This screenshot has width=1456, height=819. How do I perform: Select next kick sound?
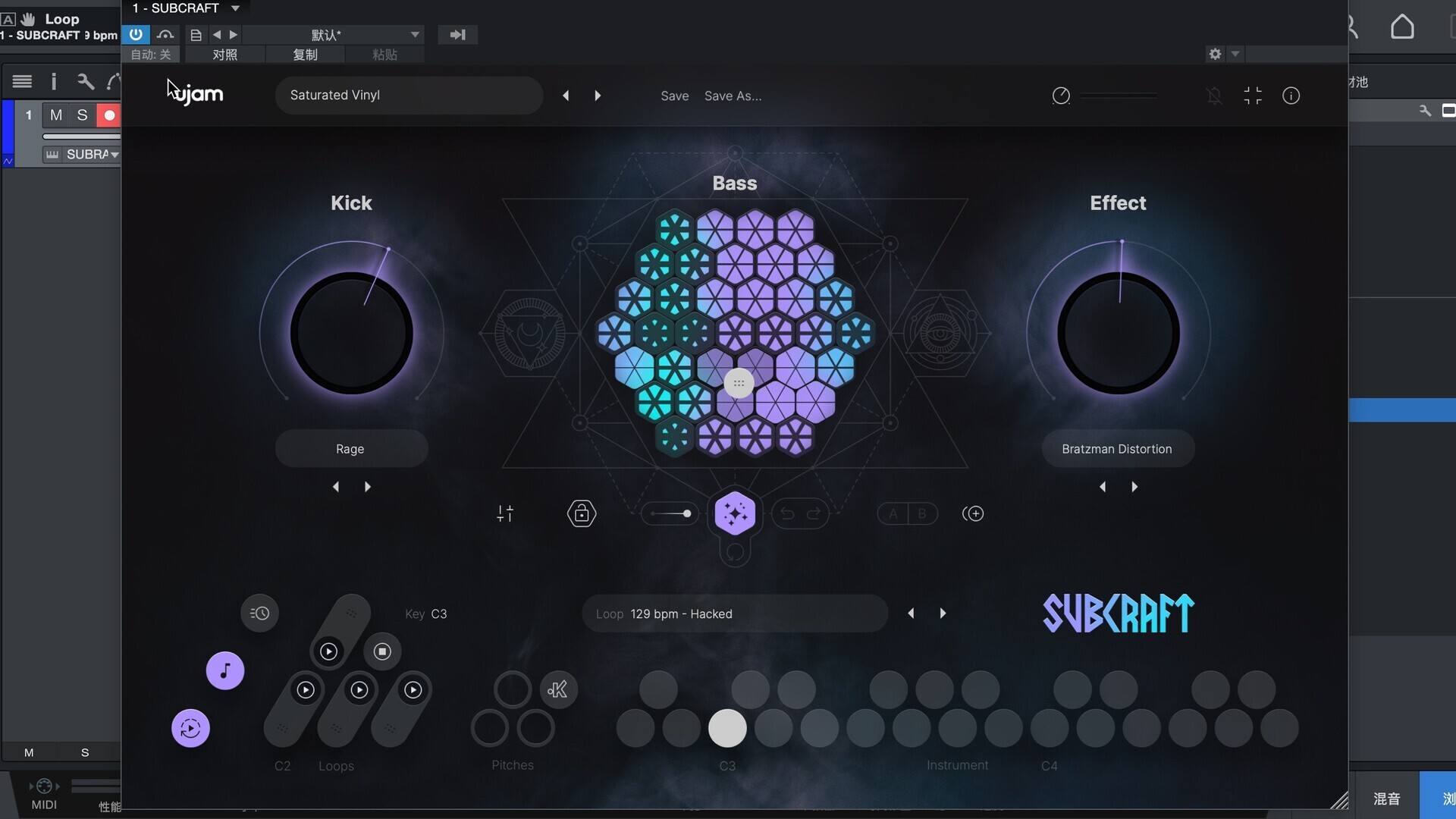click(x=368, y=487)
